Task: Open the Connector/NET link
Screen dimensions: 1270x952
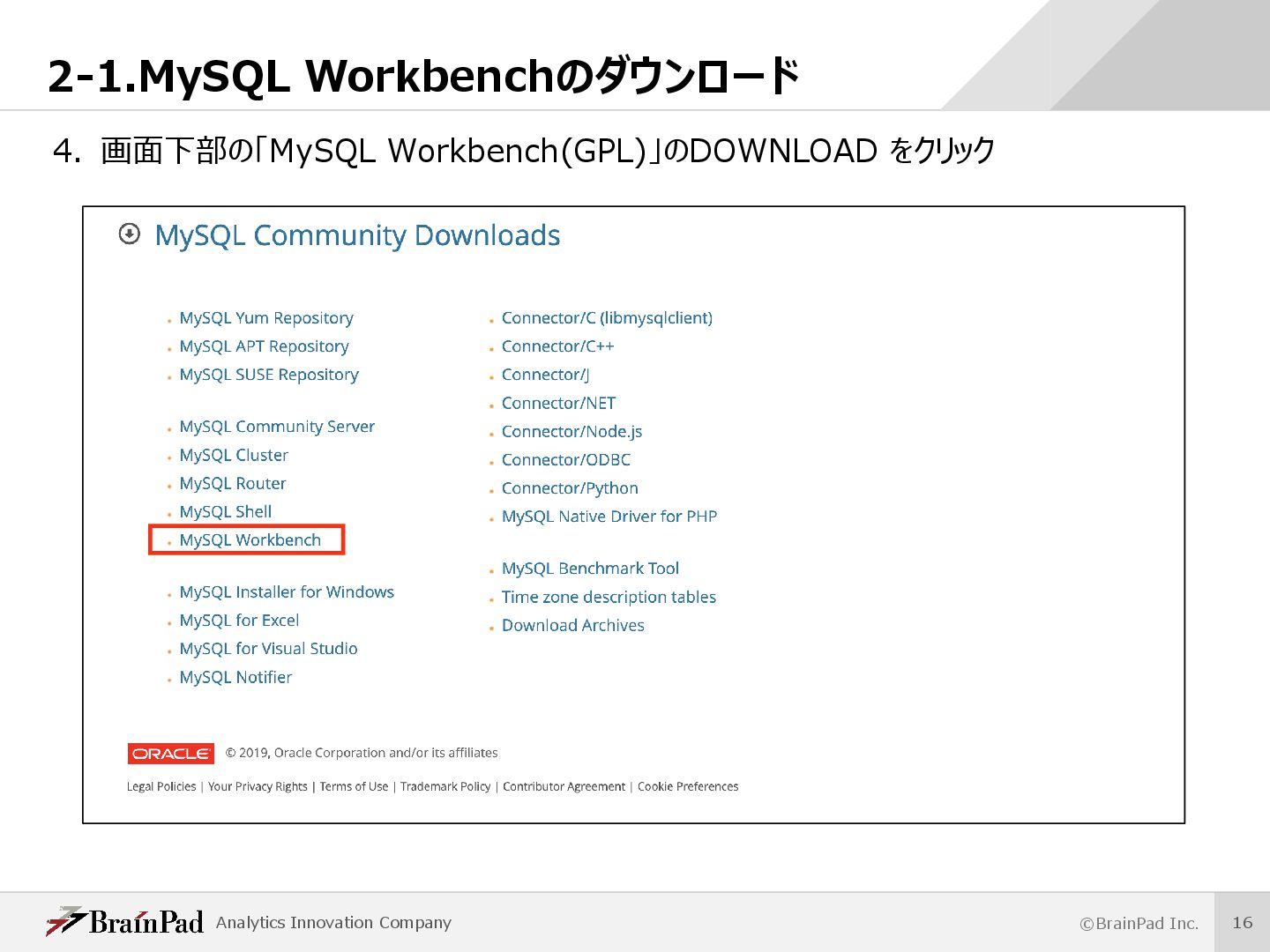Action: pos(558,403)
